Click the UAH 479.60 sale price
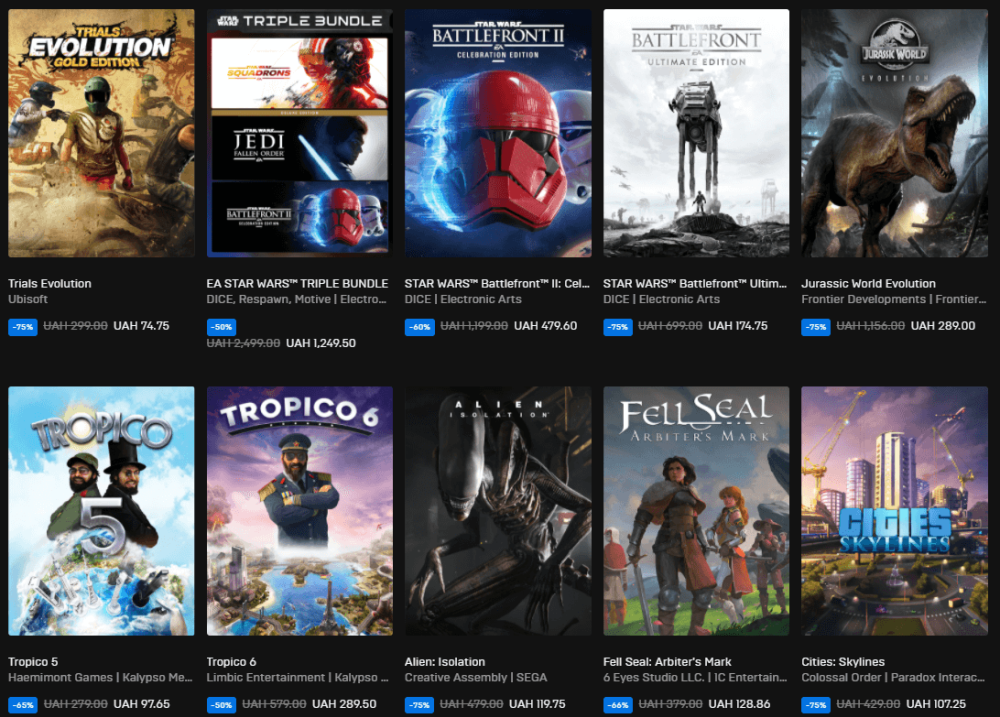1000x717 pixels. click(545, 326)
